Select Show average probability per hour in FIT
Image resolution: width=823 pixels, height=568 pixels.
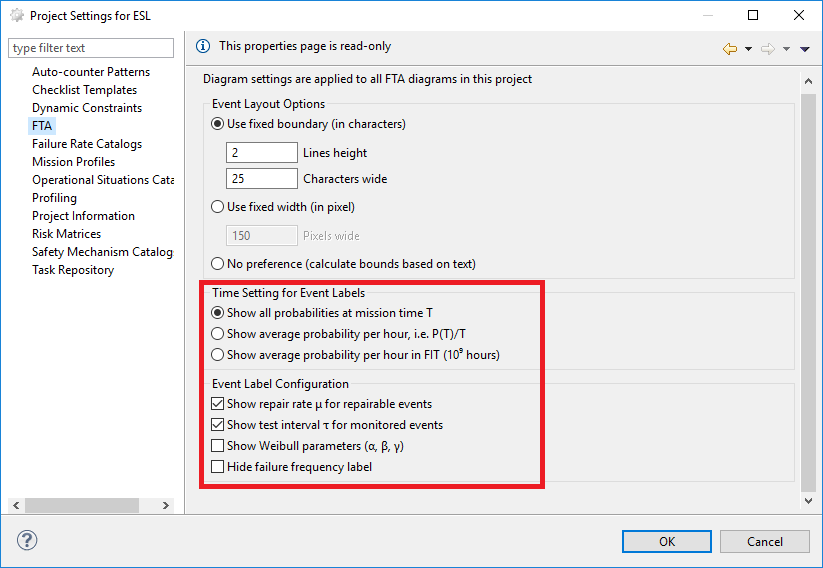click(218, 355)
